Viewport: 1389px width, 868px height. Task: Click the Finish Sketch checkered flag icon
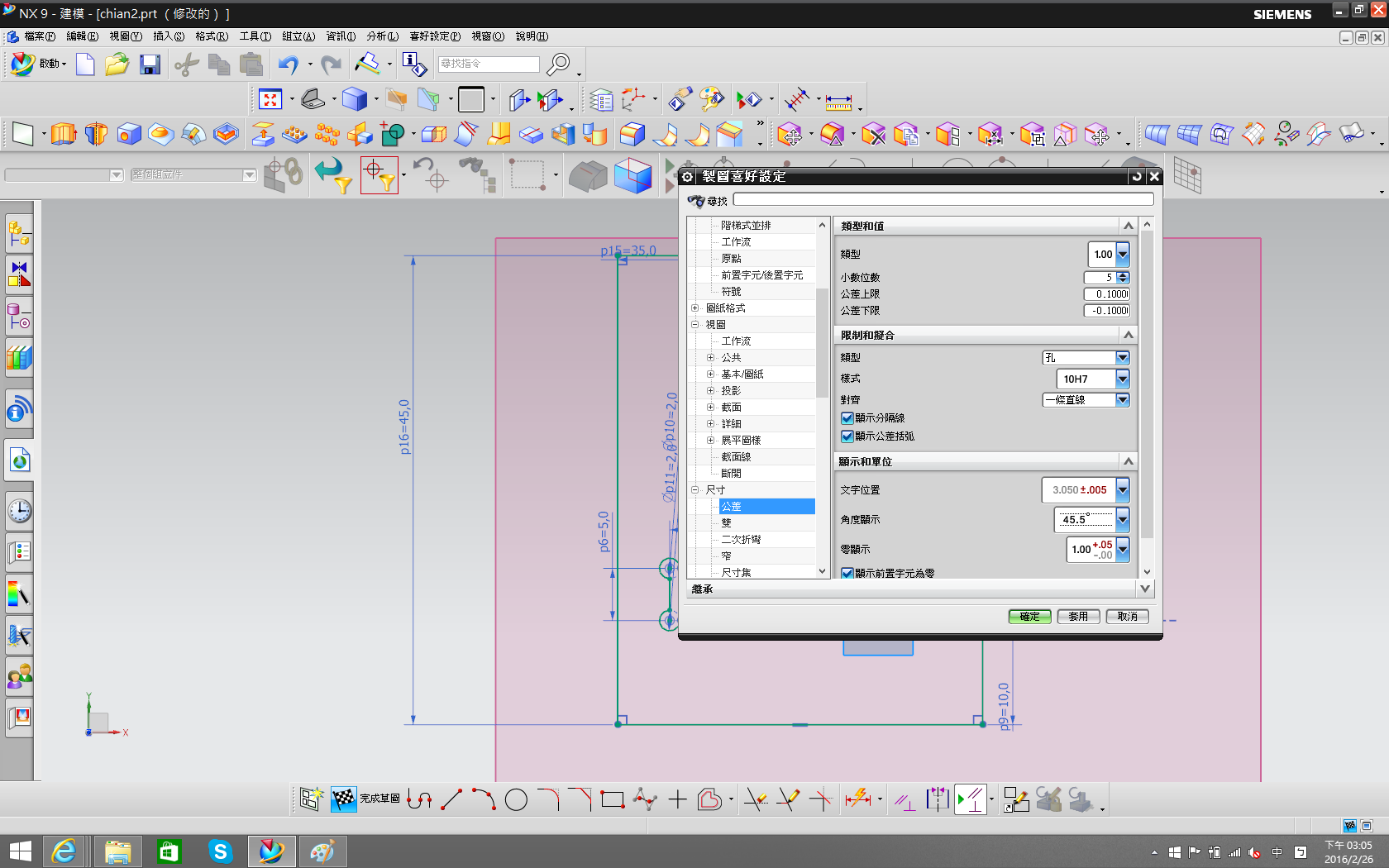click(343, 799)
